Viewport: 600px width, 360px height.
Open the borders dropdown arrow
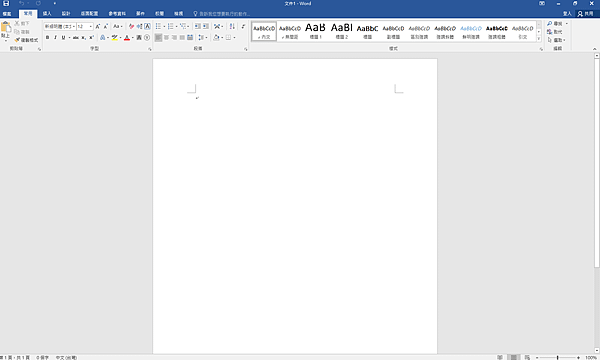coord(234,37)
